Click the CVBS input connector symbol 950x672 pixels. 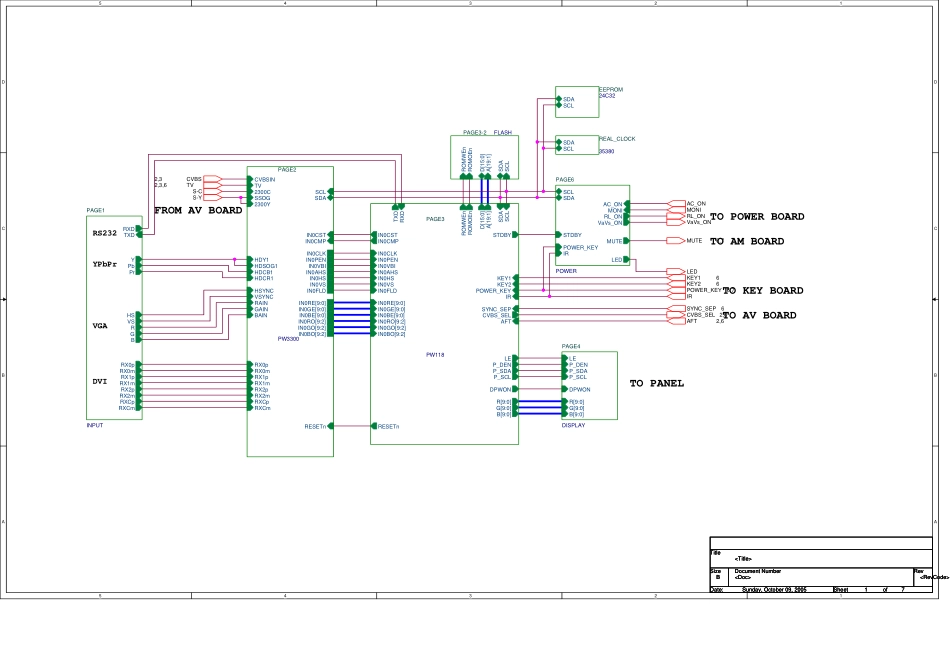coord(212,179)
